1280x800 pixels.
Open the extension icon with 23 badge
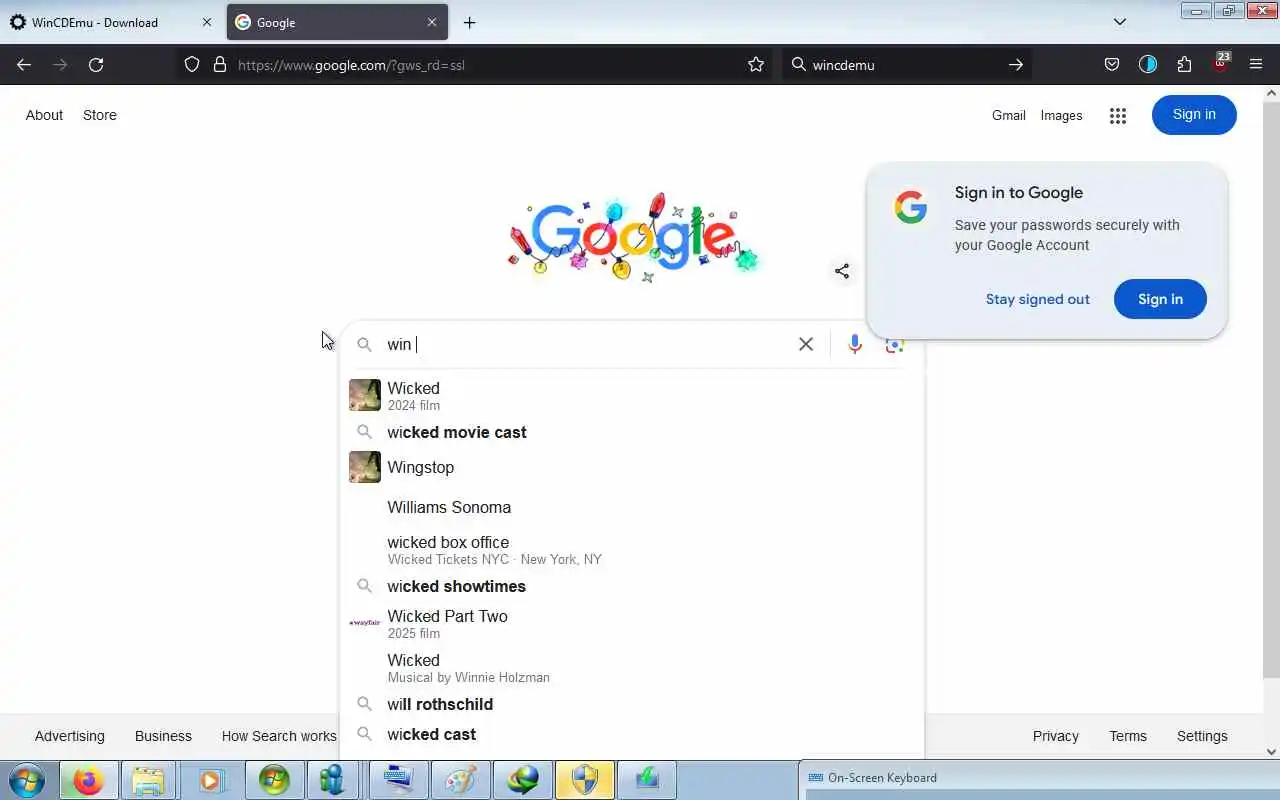[x=1220, y=63]
